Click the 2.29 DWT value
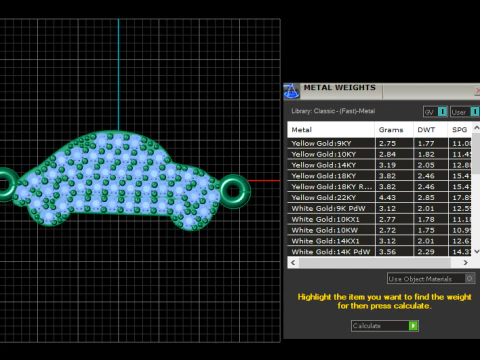Image resolution: width=480 pixels, height=360 pixels. pyautogui.click(x=426, y=252)
